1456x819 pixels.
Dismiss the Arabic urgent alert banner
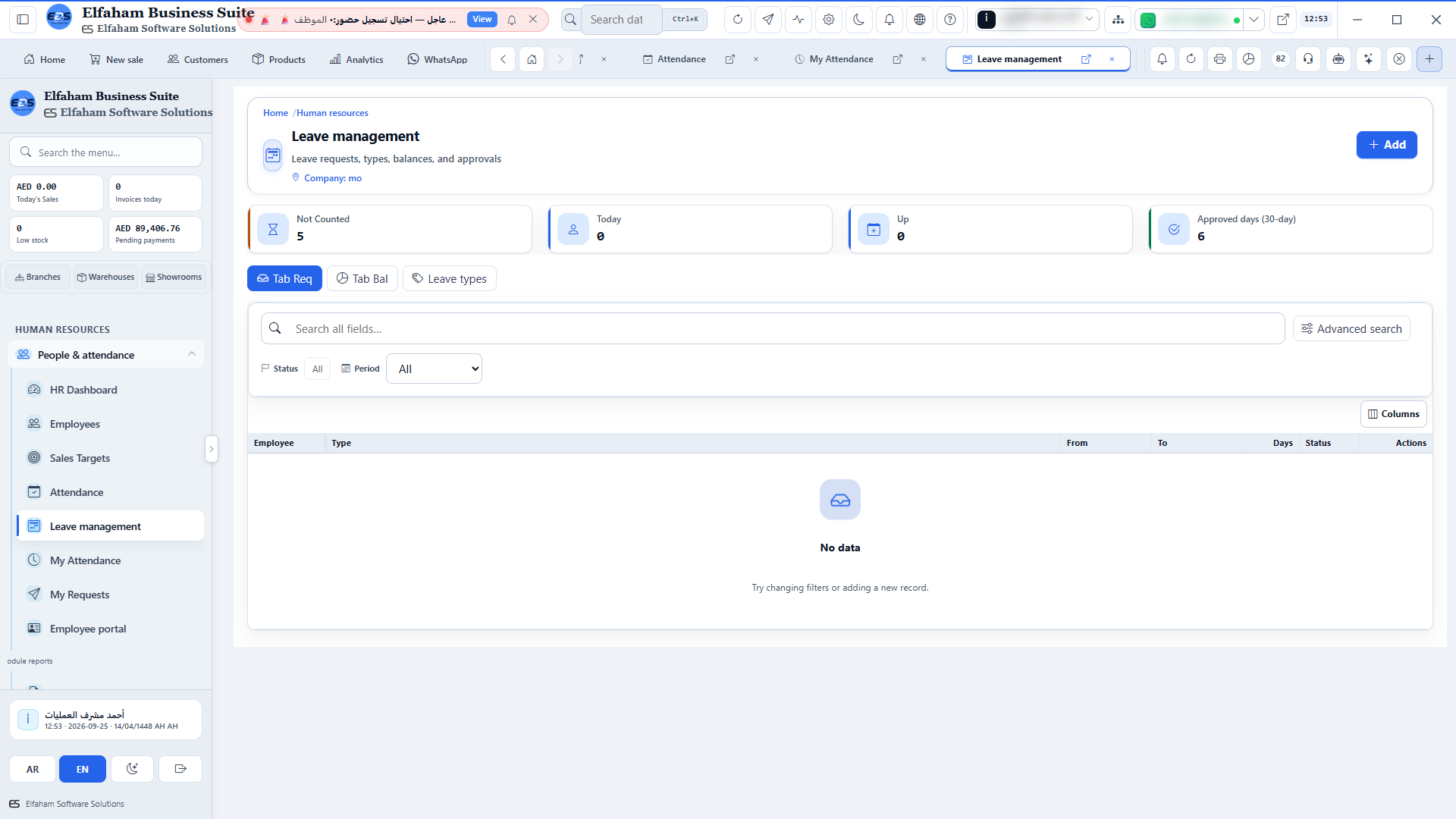coord(533,20)
